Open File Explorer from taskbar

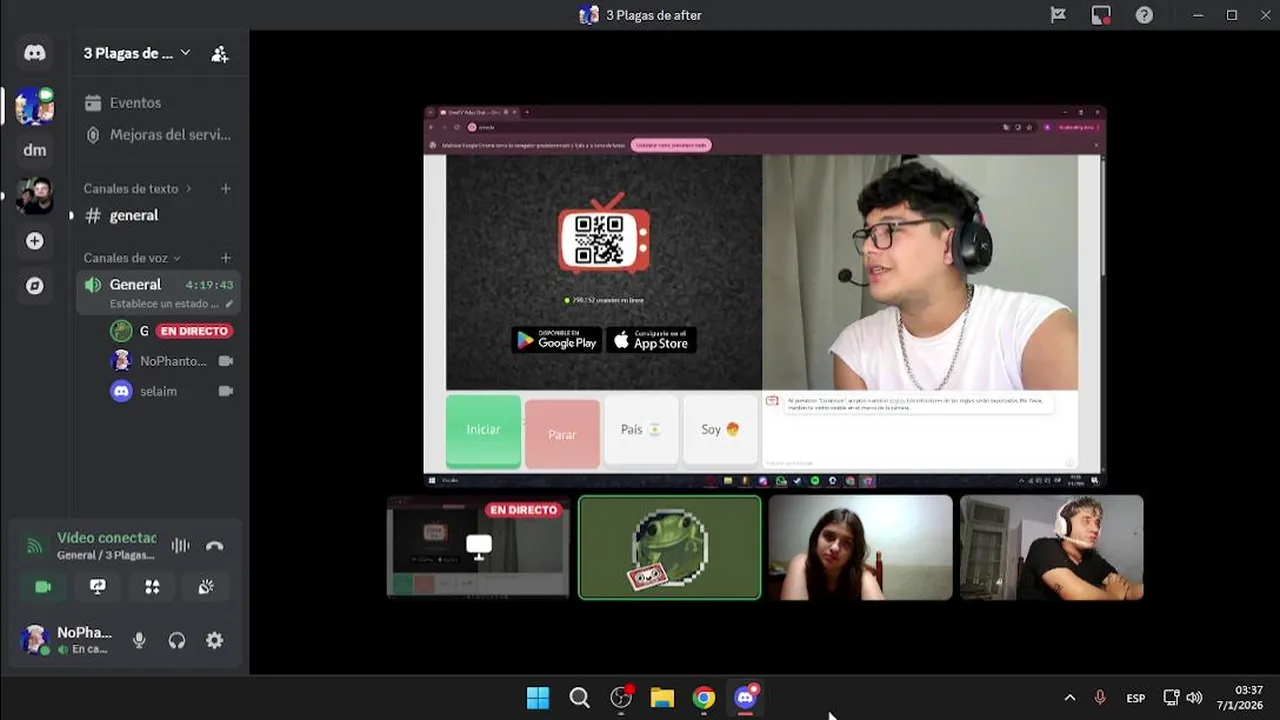(x=662, y=698)
